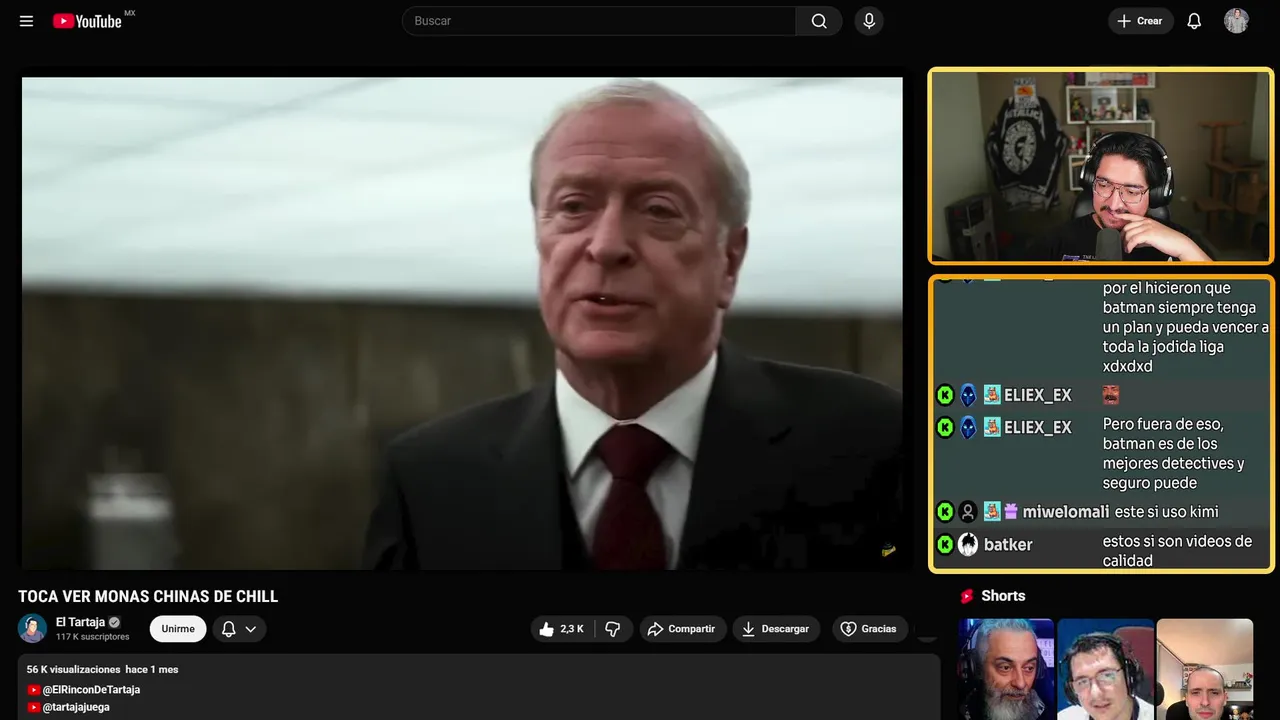Like the video with 2,3 K
Screen dimensions: 1280x720
click(562, 629)
